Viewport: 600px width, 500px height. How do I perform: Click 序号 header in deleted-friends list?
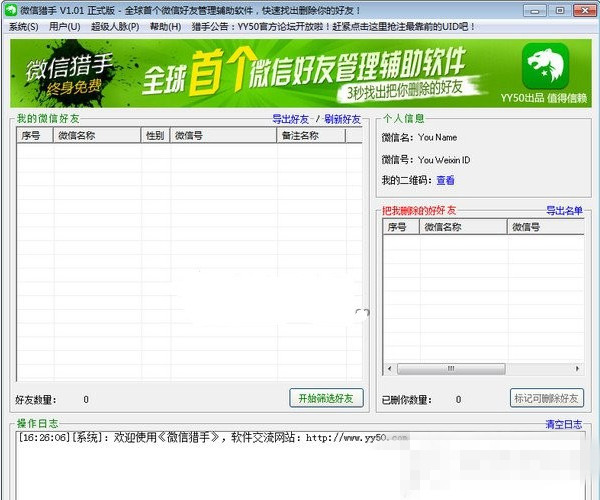tap(401, 227)
